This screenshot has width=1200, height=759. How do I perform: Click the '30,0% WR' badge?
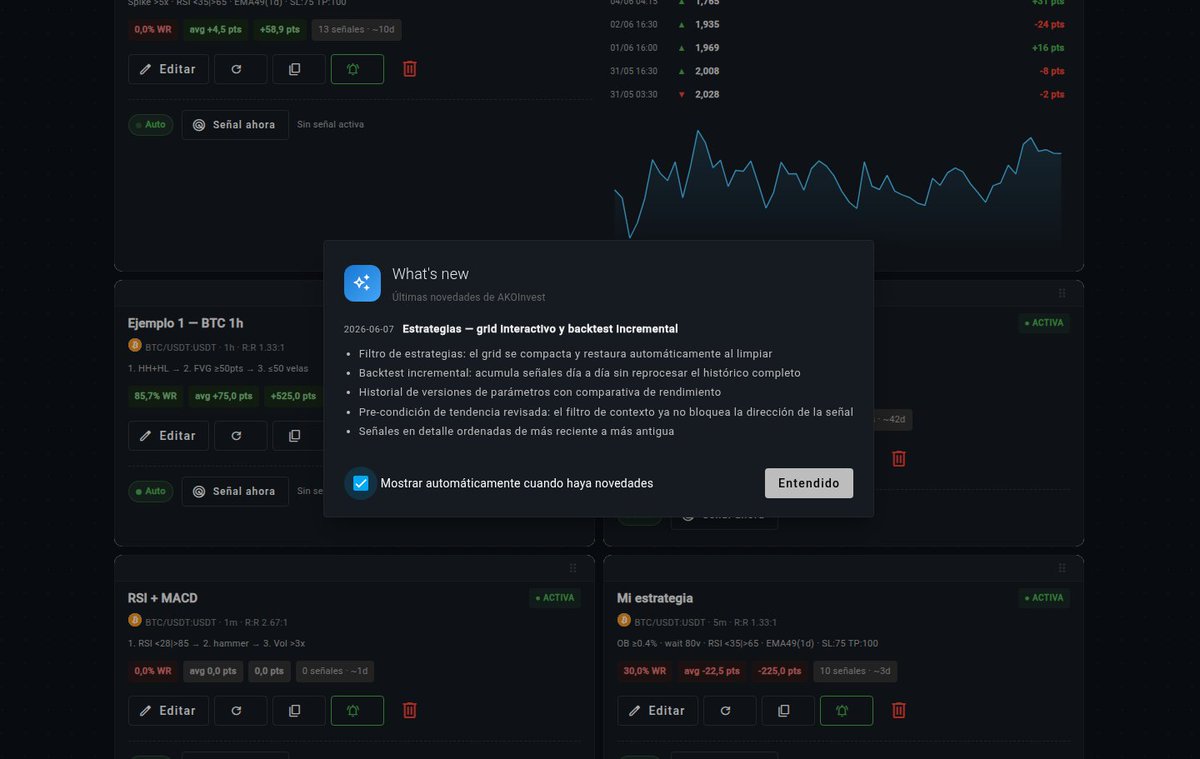pyautogui.click(x=644, y=671)
